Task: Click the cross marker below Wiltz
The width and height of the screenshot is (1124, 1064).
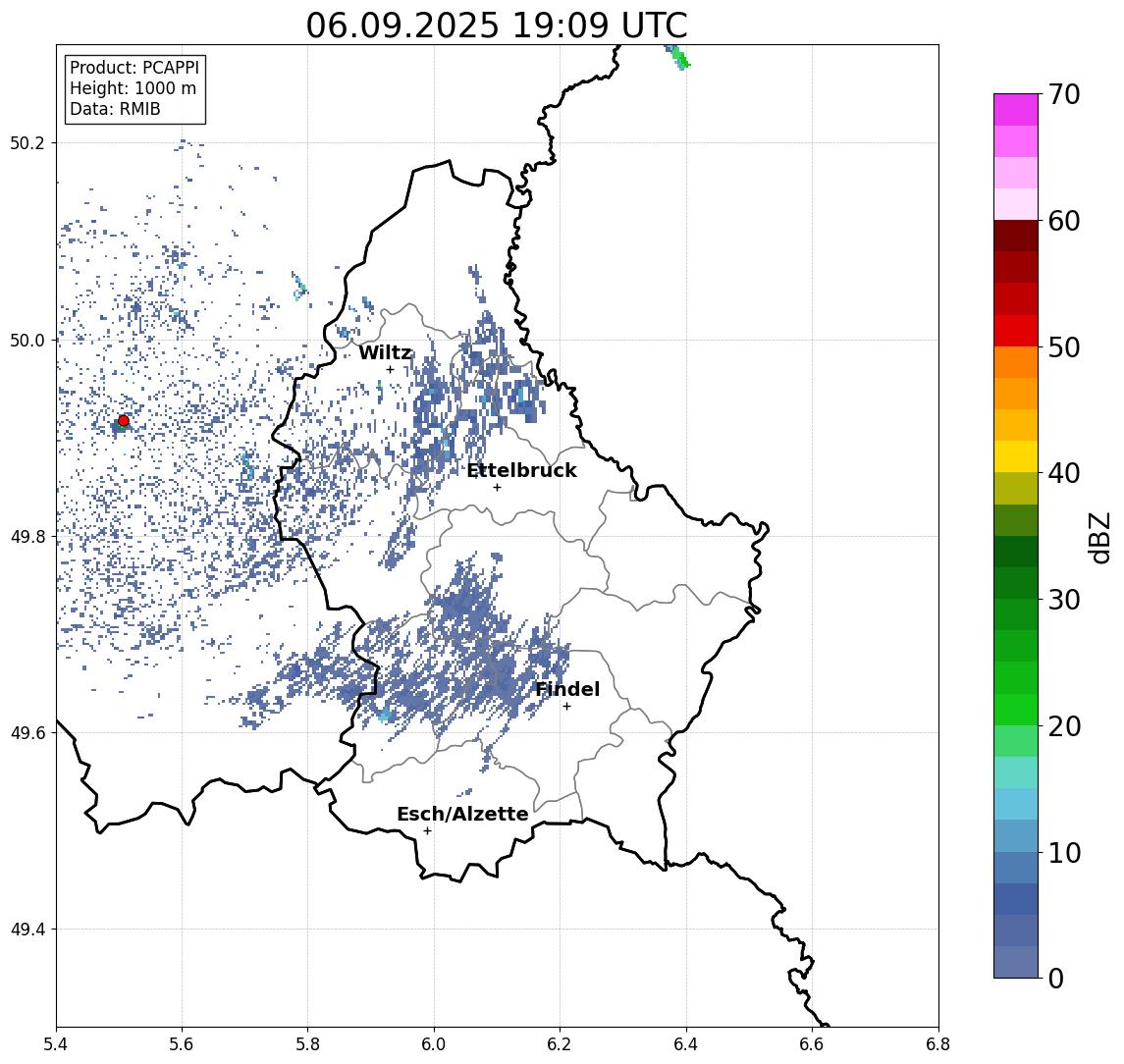Action: pyautogui.click(x=390, y=370)
